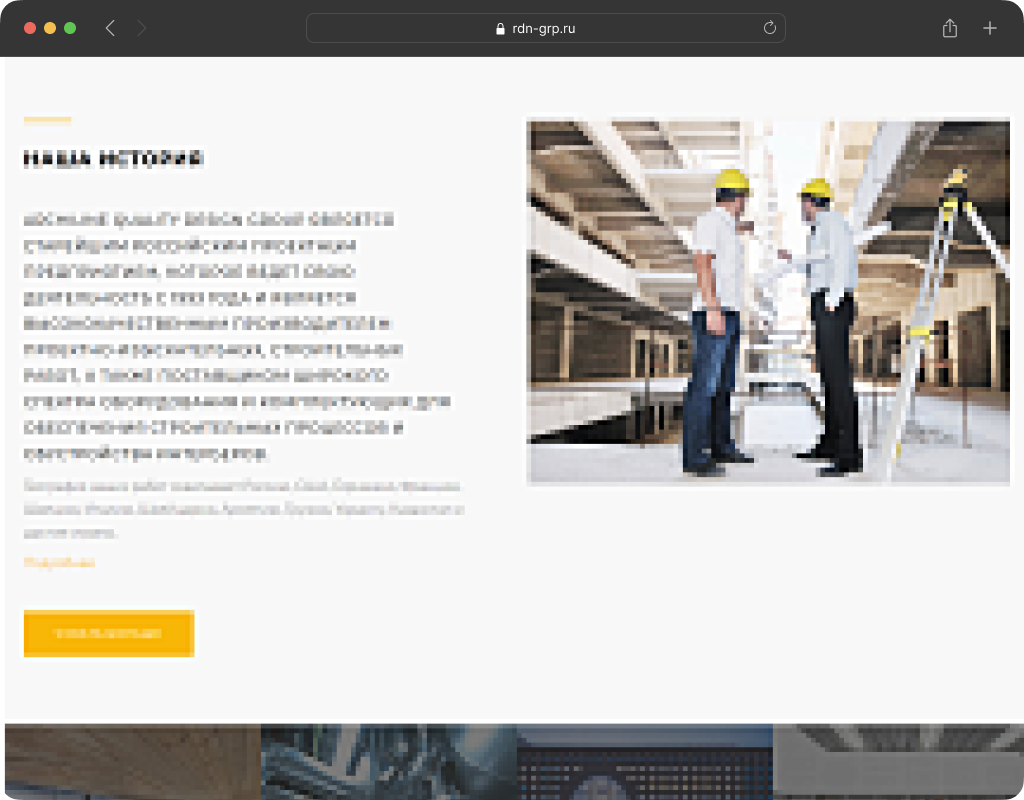Click the 'НАША ИСТОРИЯ' heading
Image resolution: width=1024 pixels, height=800 pixels.
[113, 158]
